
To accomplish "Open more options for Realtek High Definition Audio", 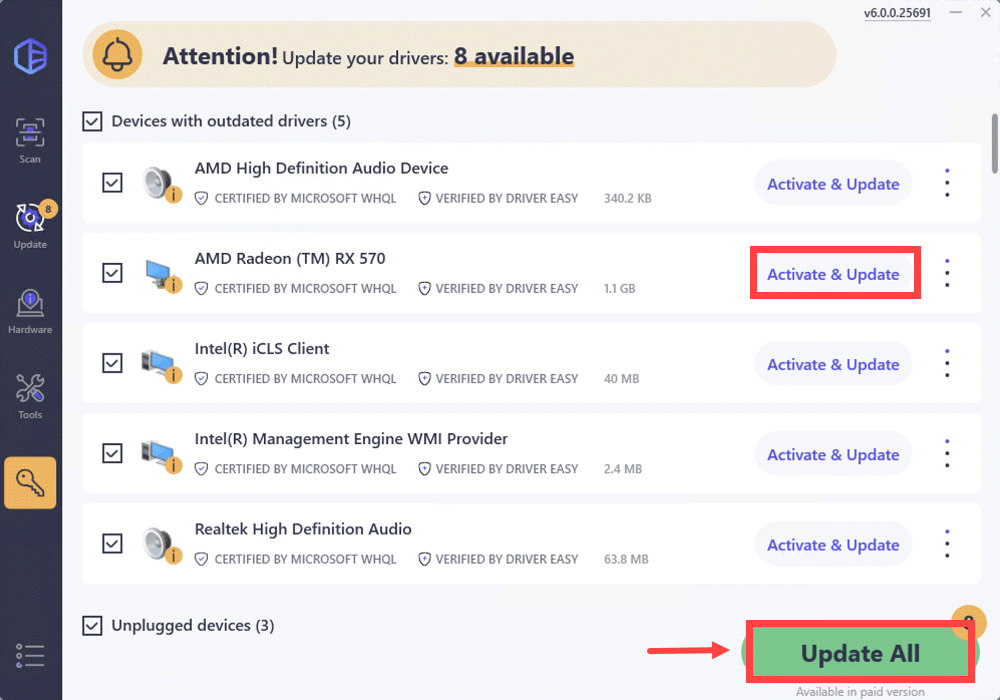I will pos(947,544).
